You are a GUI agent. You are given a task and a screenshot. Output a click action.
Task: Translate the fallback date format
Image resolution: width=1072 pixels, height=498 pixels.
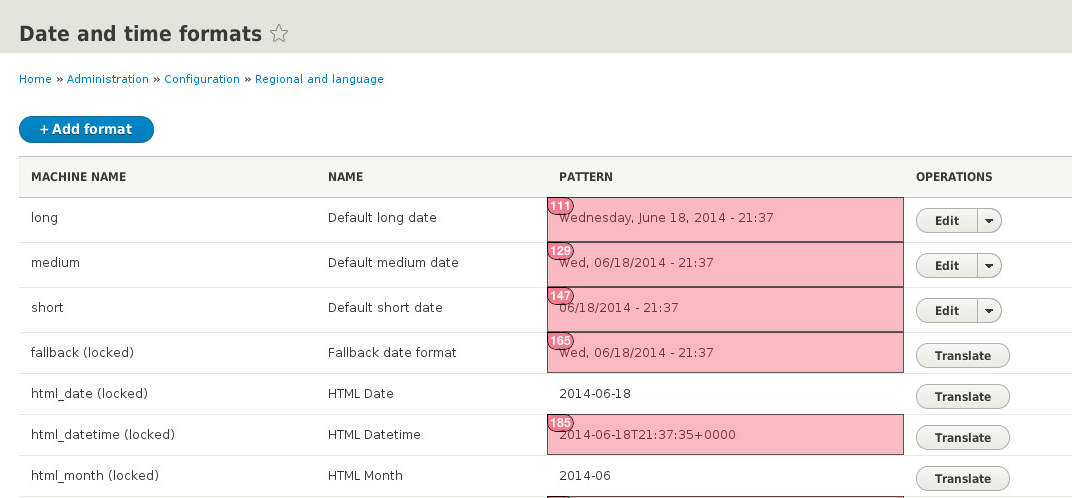coord(962,355)
